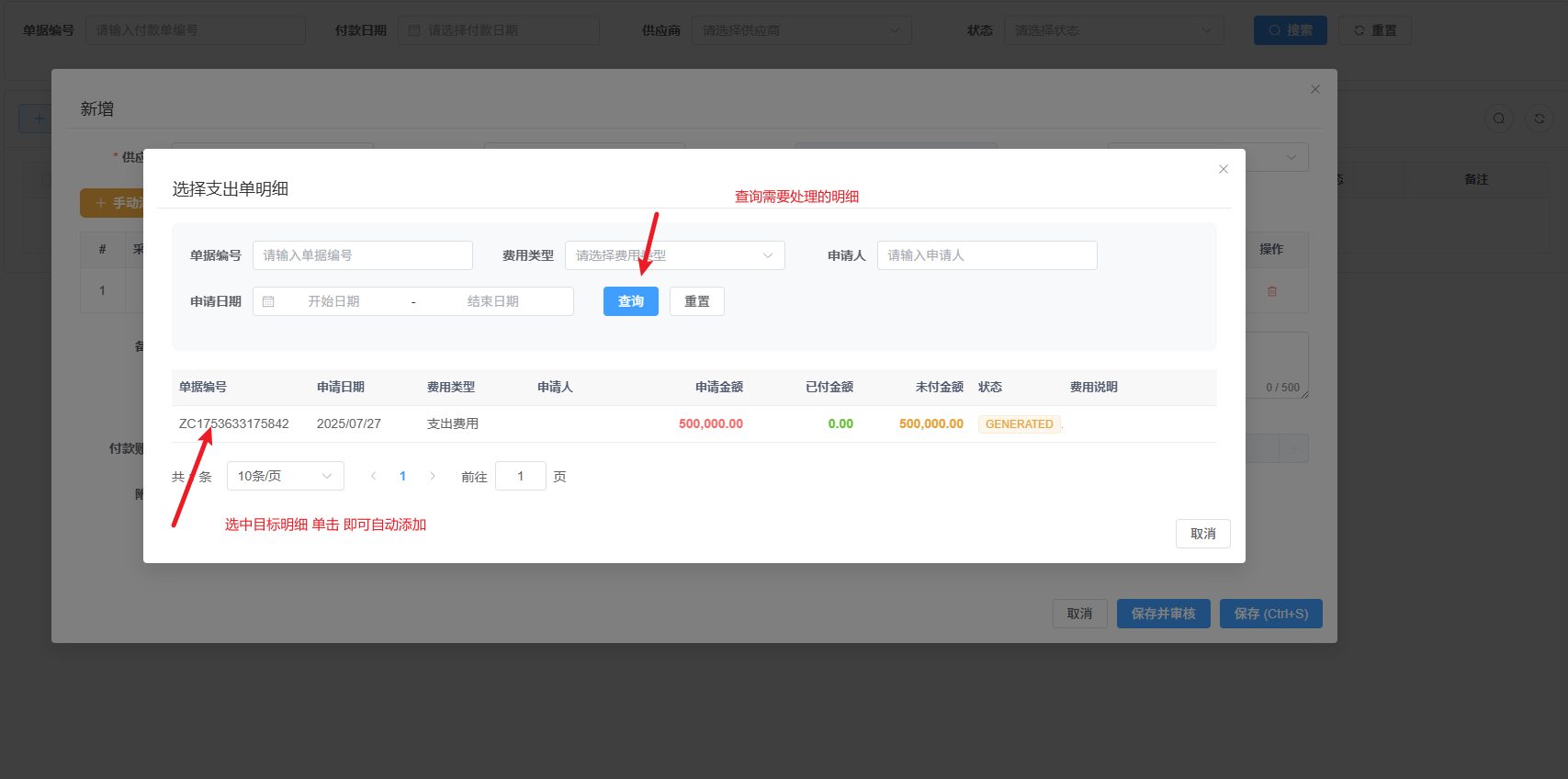Click the GENERATED status tag
This screenshot has width=1568, height=779.
(x=1020, y=423)
